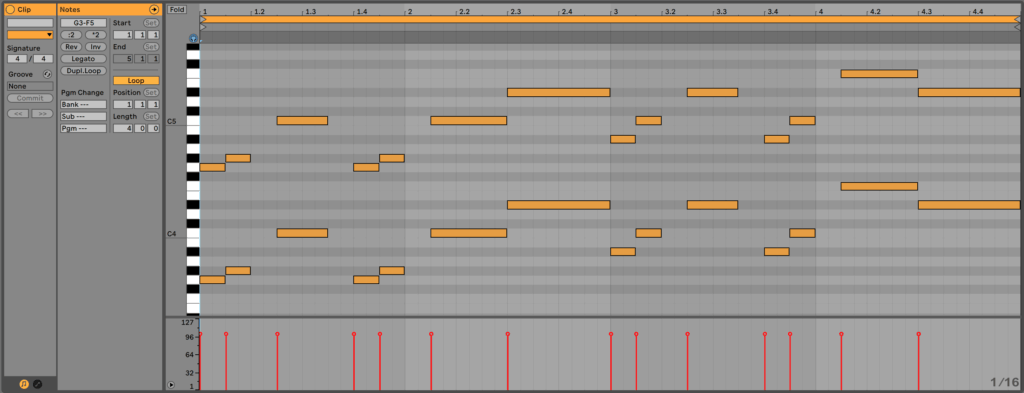
Task: Click the C5 piano key
Action: [193, 121]
